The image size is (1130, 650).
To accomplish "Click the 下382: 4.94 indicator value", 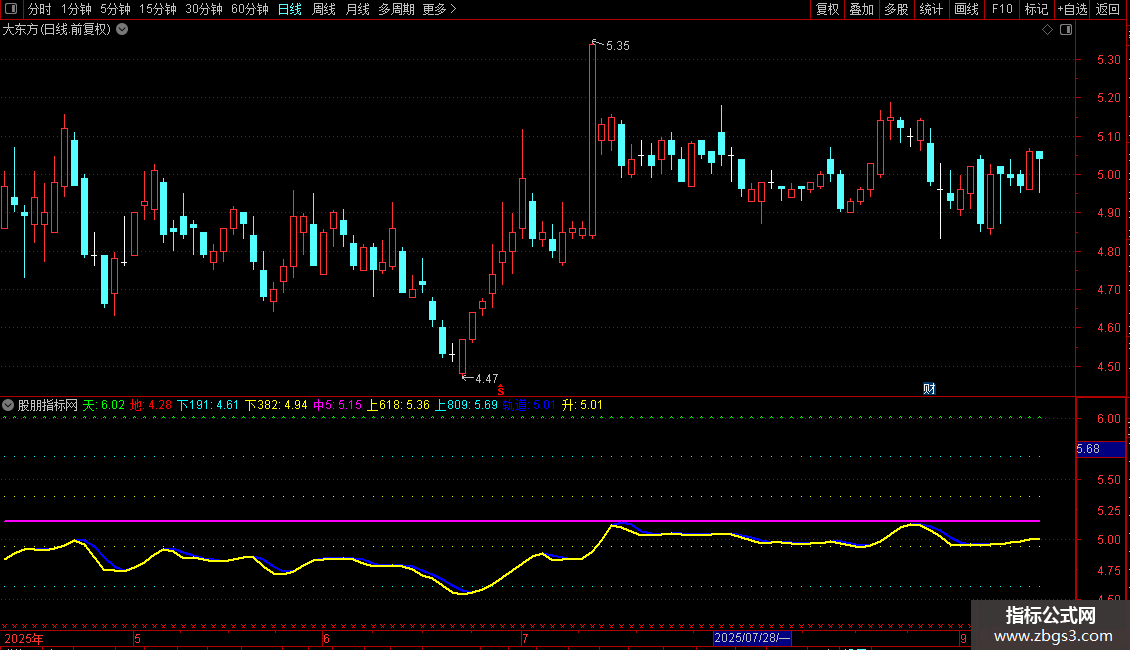I will (276, 405).
